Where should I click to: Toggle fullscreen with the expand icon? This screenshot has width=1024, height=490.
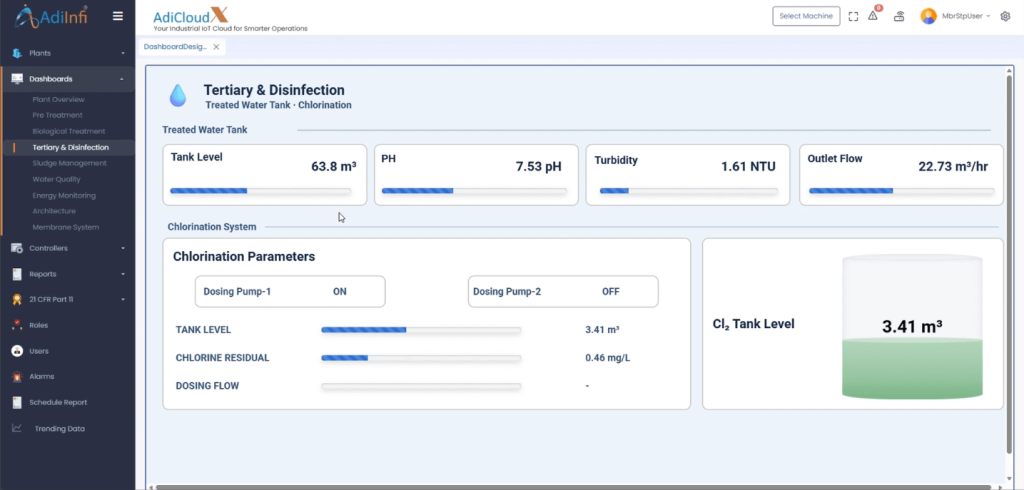[853, 16]
